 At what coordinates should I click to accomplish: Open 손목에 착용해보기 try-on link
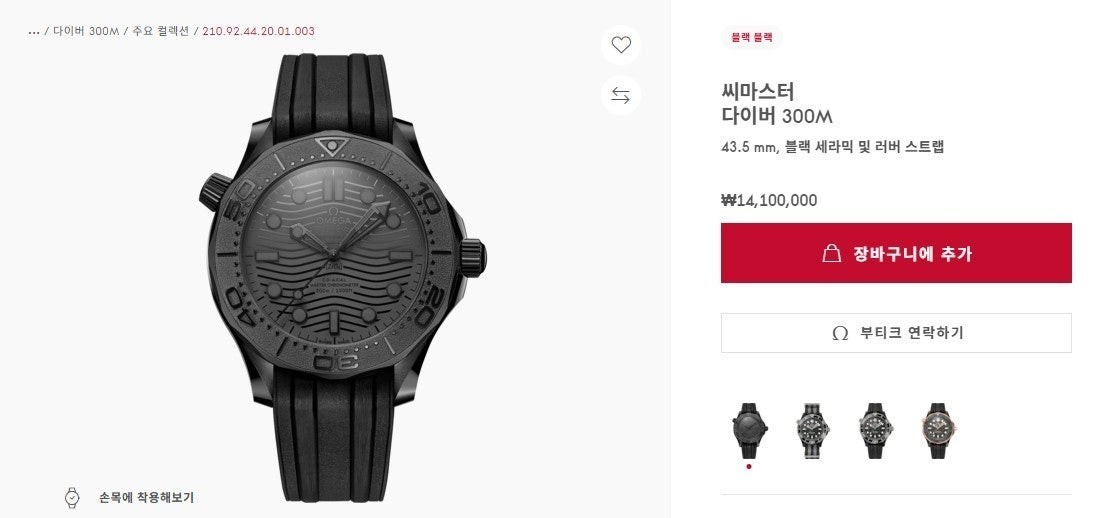tap(146, 498)
